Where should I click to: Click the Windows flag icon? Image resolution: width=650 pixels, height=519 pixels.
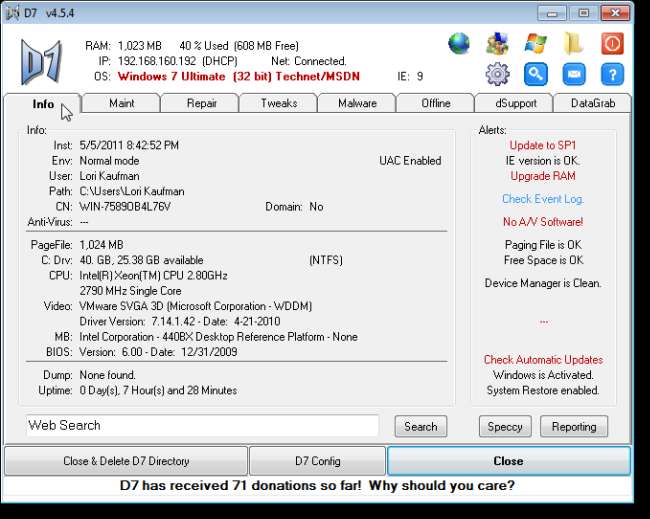click(x=535, y=44)
